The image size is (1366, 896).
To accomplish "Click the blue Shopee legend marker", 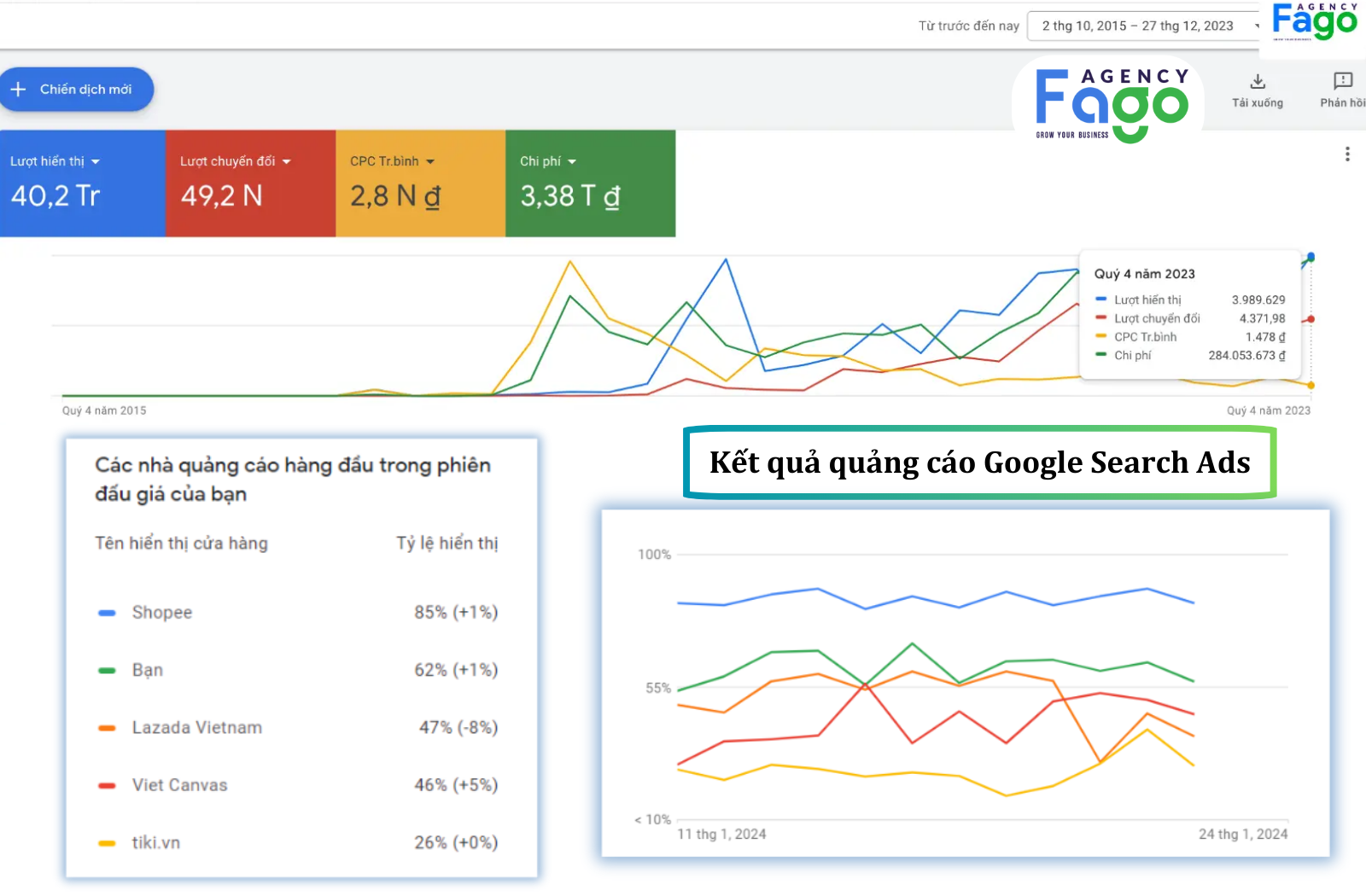I will (x=107, y=613).
